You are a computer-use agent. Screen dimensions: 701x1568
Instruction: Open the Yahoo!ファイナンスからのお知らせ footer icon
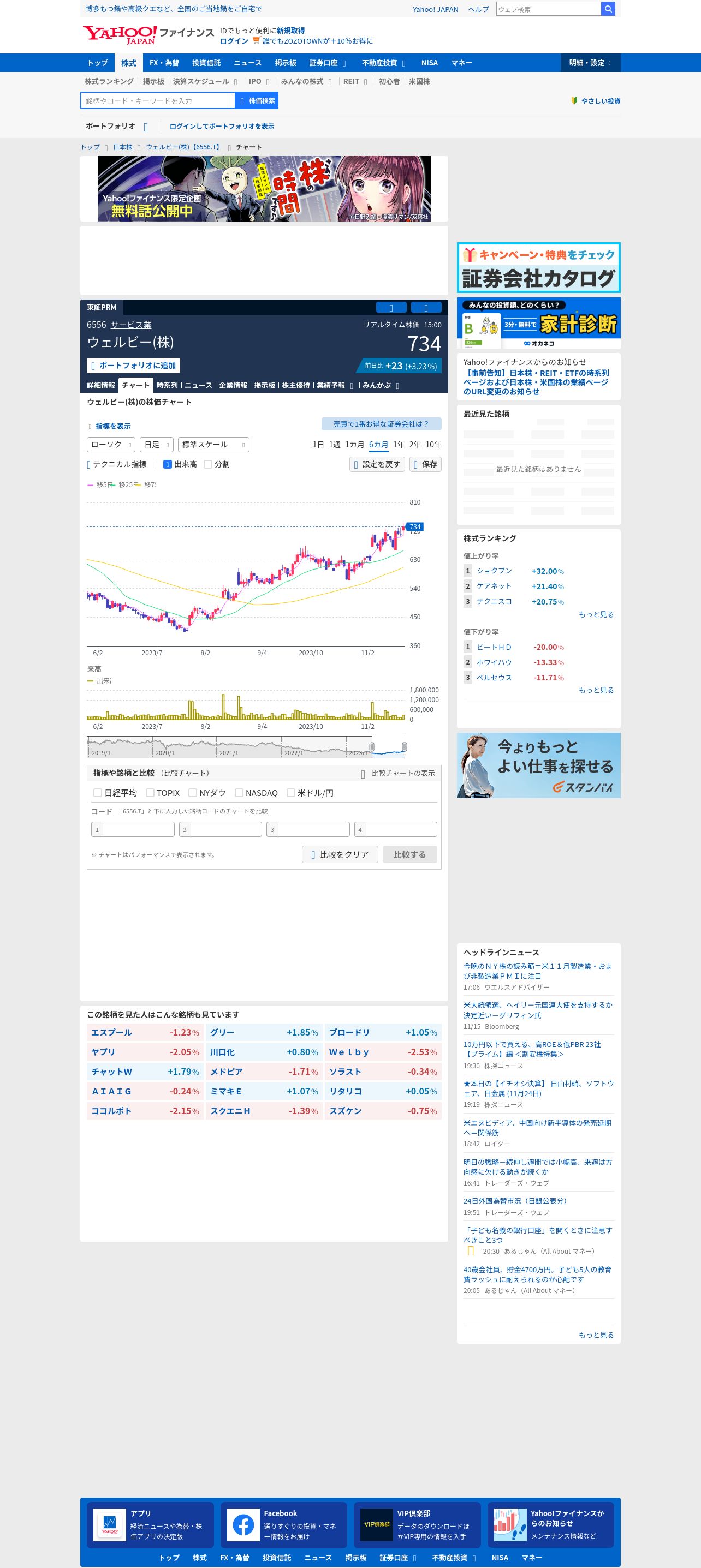point(510,1525)
